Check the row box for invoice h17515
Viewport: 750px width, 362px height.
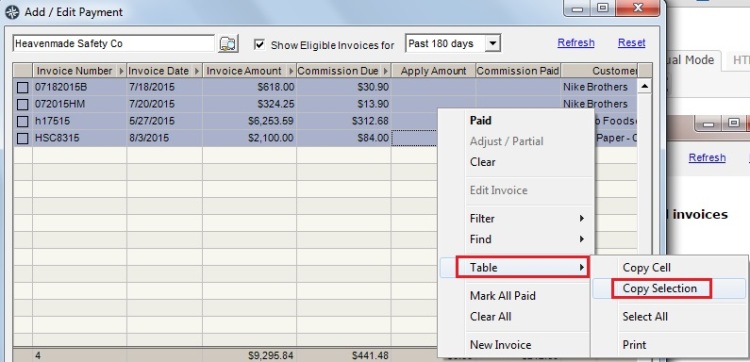pyautogui.click(x=22, y=121)
